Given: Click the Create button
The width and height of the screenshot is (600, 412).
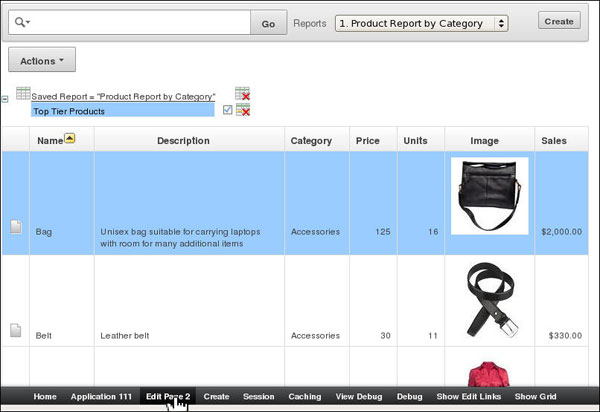Looking at the screenshot, I should point(559,21).
